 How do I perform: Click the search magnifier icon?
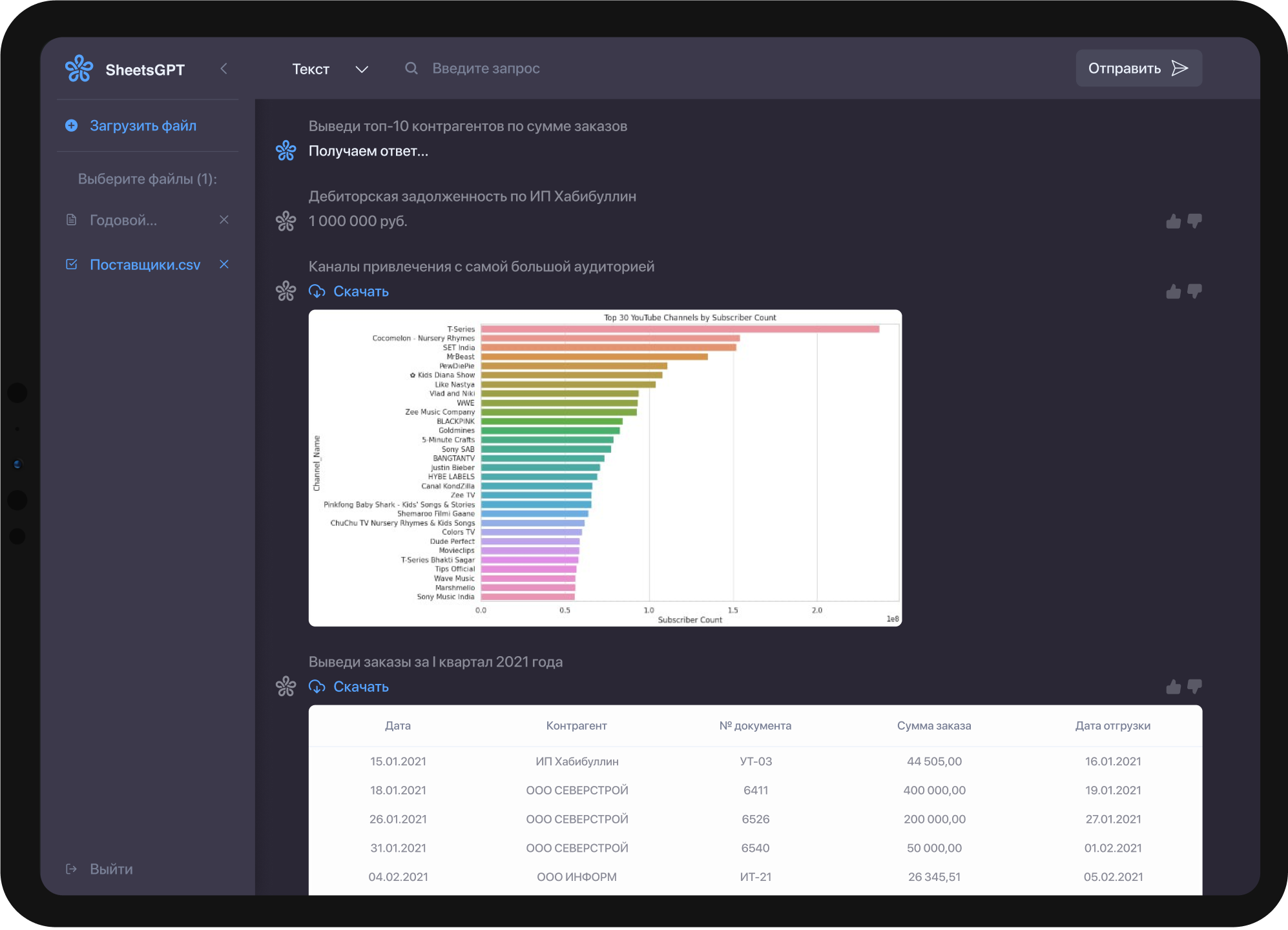coord(411,68)
